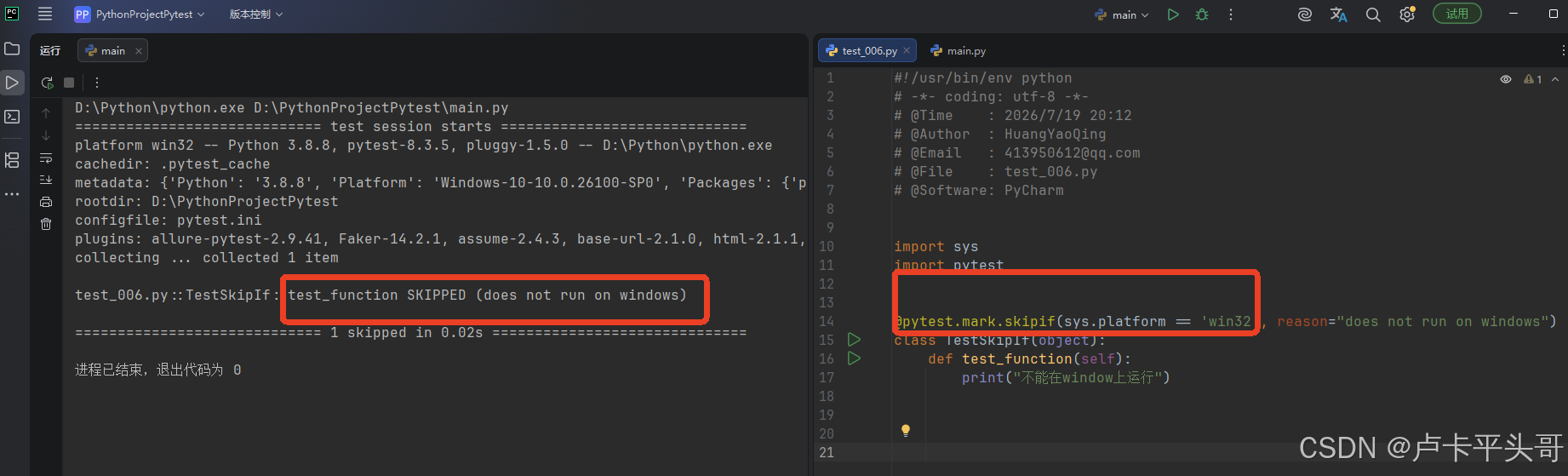
Task: Click the '进程已结束，退出代码为 0' line
Action: pyautogui.click(x=158, y=370)
